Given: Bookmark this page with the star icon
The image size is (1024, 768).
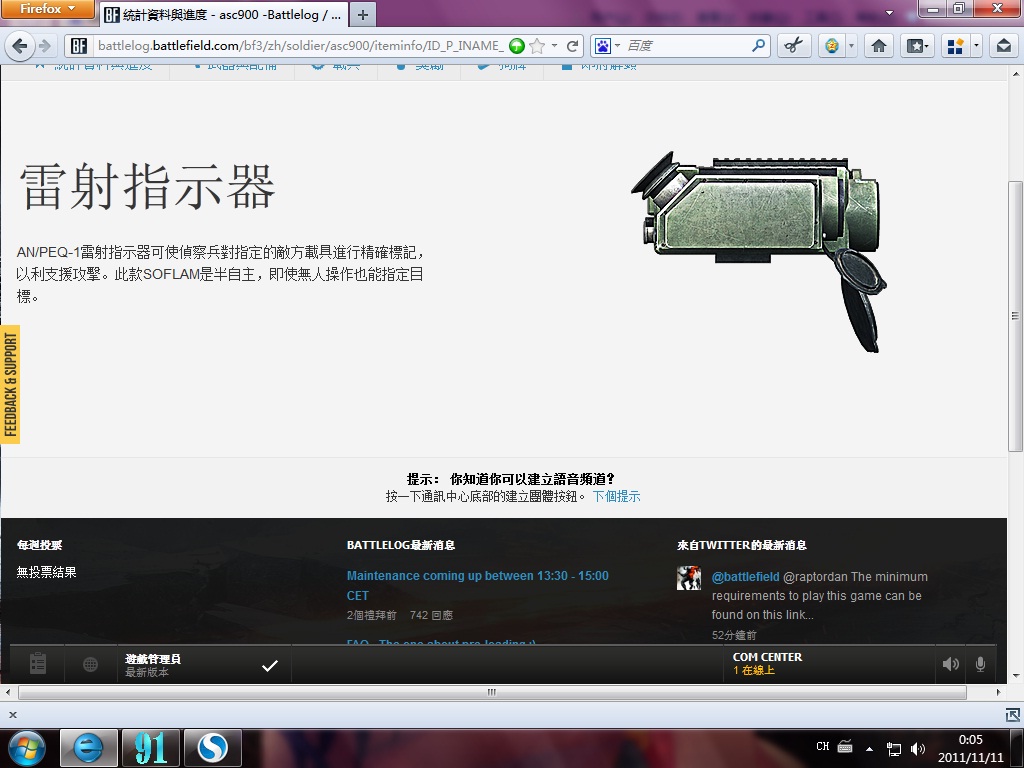Looking at the screenshot, I should [x=537, y=46].
